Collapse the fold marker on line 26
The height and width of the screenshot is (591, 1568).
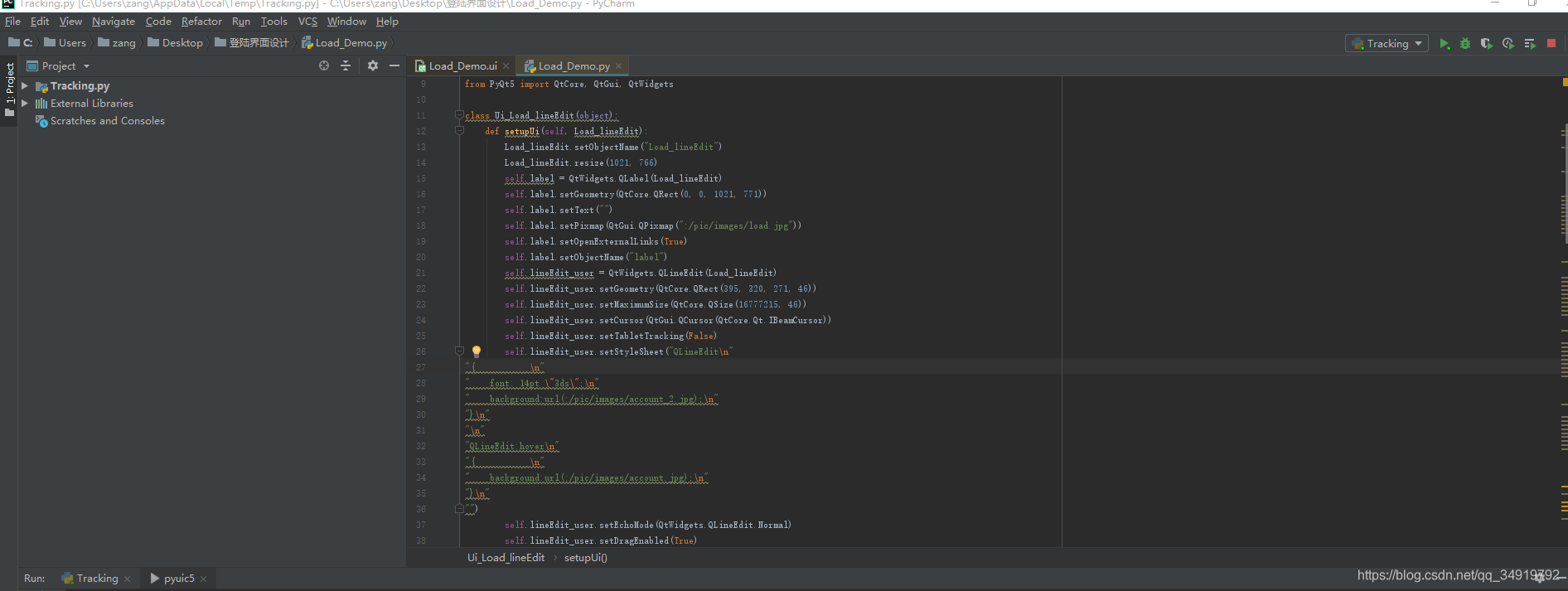tap(459, 351)
